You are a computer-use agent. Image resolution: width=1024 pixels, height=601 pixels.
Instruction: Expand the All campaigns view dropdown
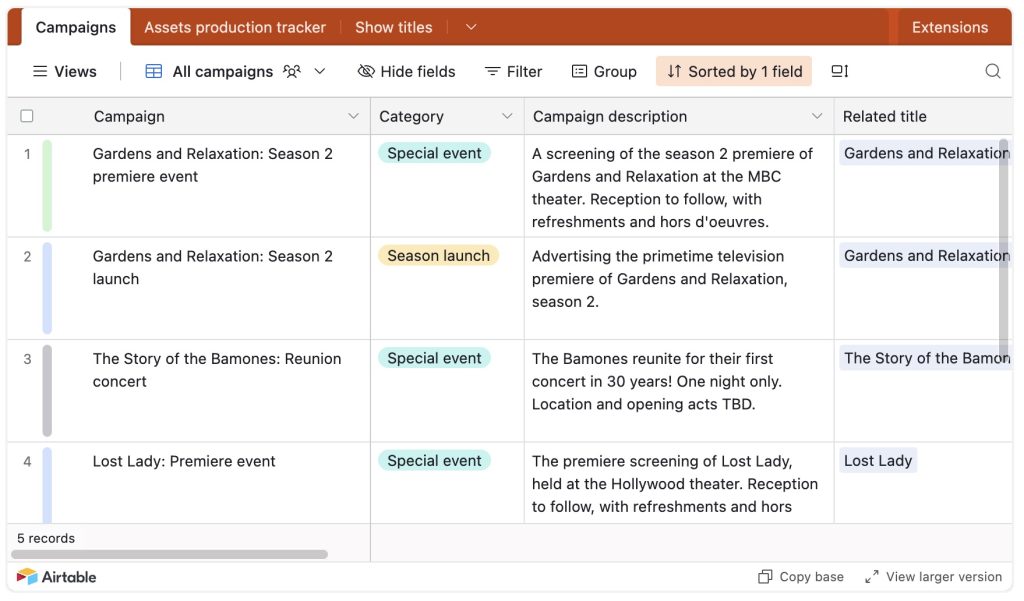[x=319, y=71]
